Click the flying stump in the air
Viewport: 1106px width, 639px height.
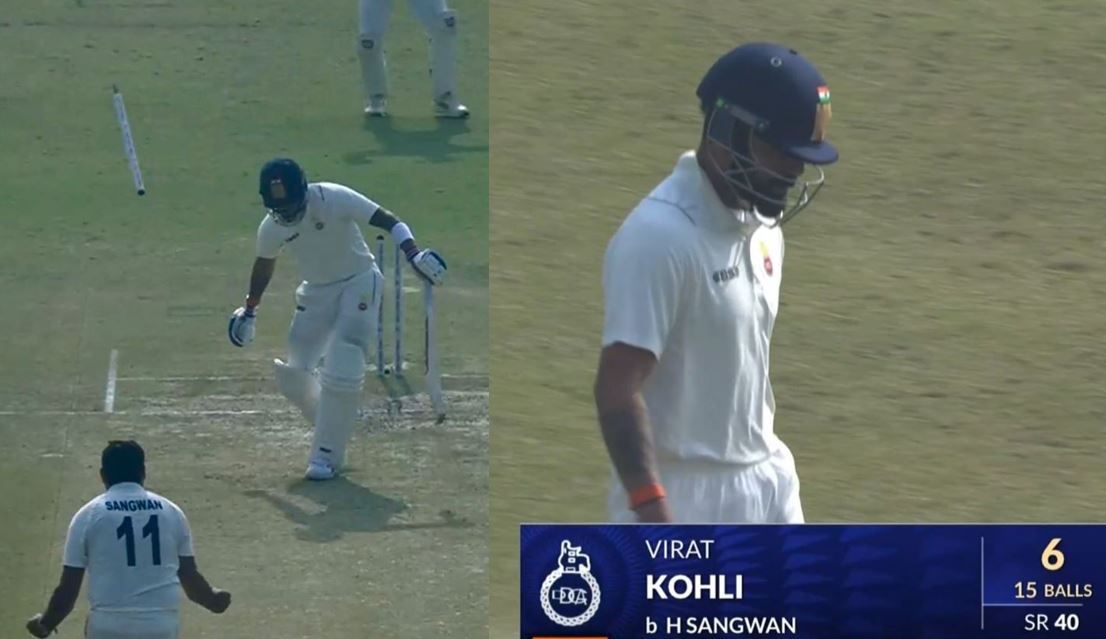click(128, 140)
